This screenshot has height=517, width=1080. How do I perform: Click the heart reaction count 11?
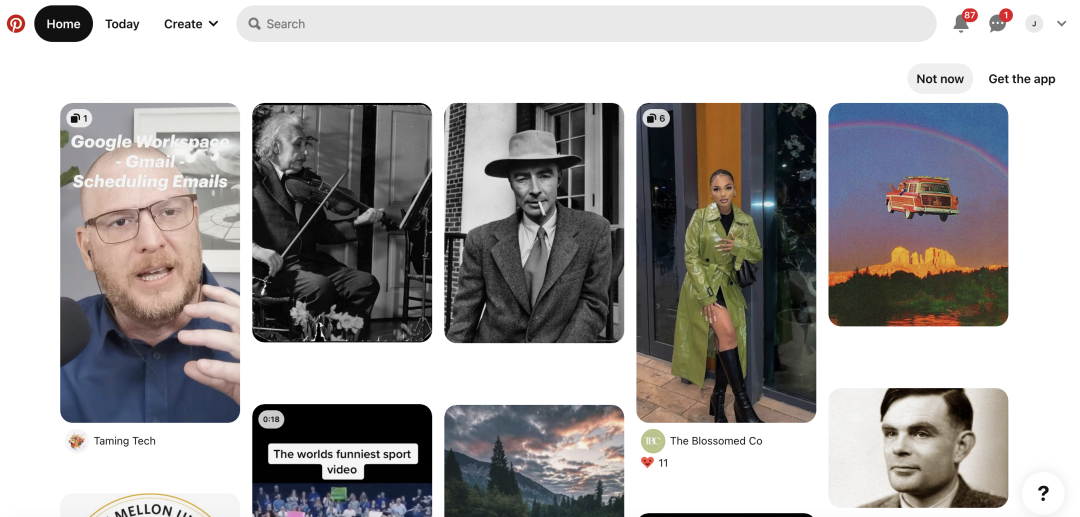coord(654,463)
